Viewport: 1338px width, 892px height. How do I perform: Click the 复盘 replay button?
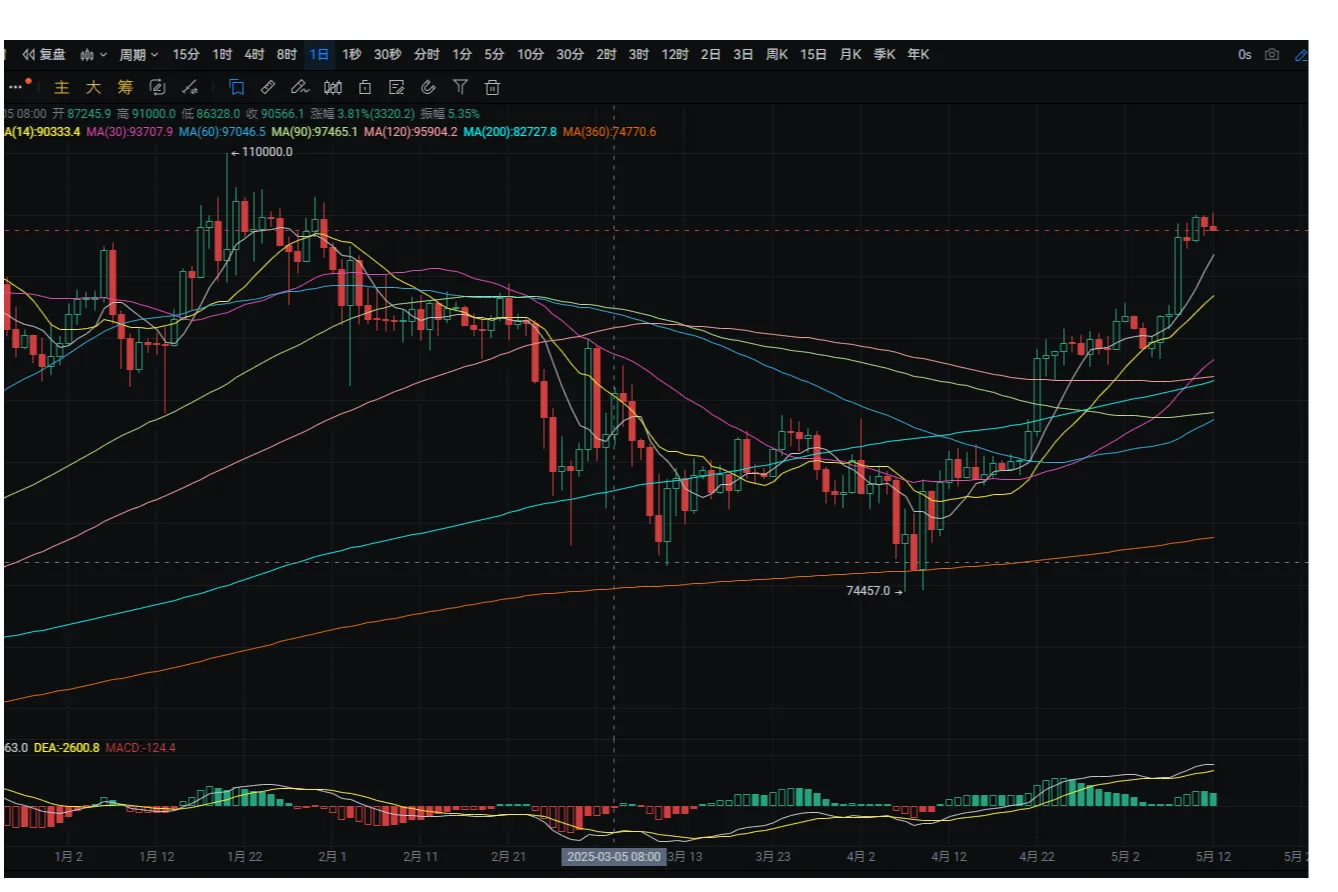coord(45,55)
